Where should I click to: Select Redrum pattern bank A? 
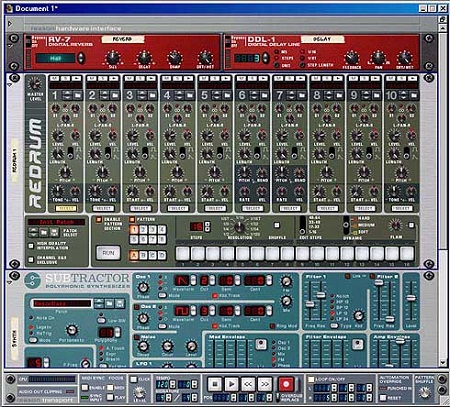pos(134,255)
